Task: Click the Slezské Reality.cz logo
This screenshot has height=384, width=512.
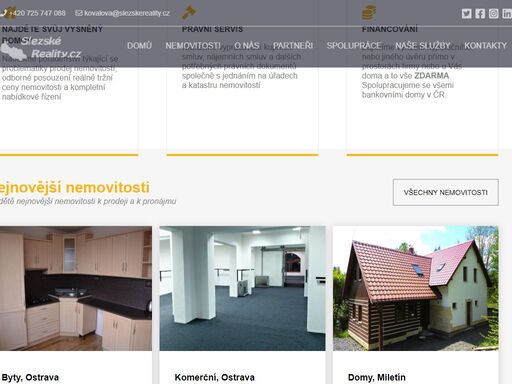Action: point(41,48)
